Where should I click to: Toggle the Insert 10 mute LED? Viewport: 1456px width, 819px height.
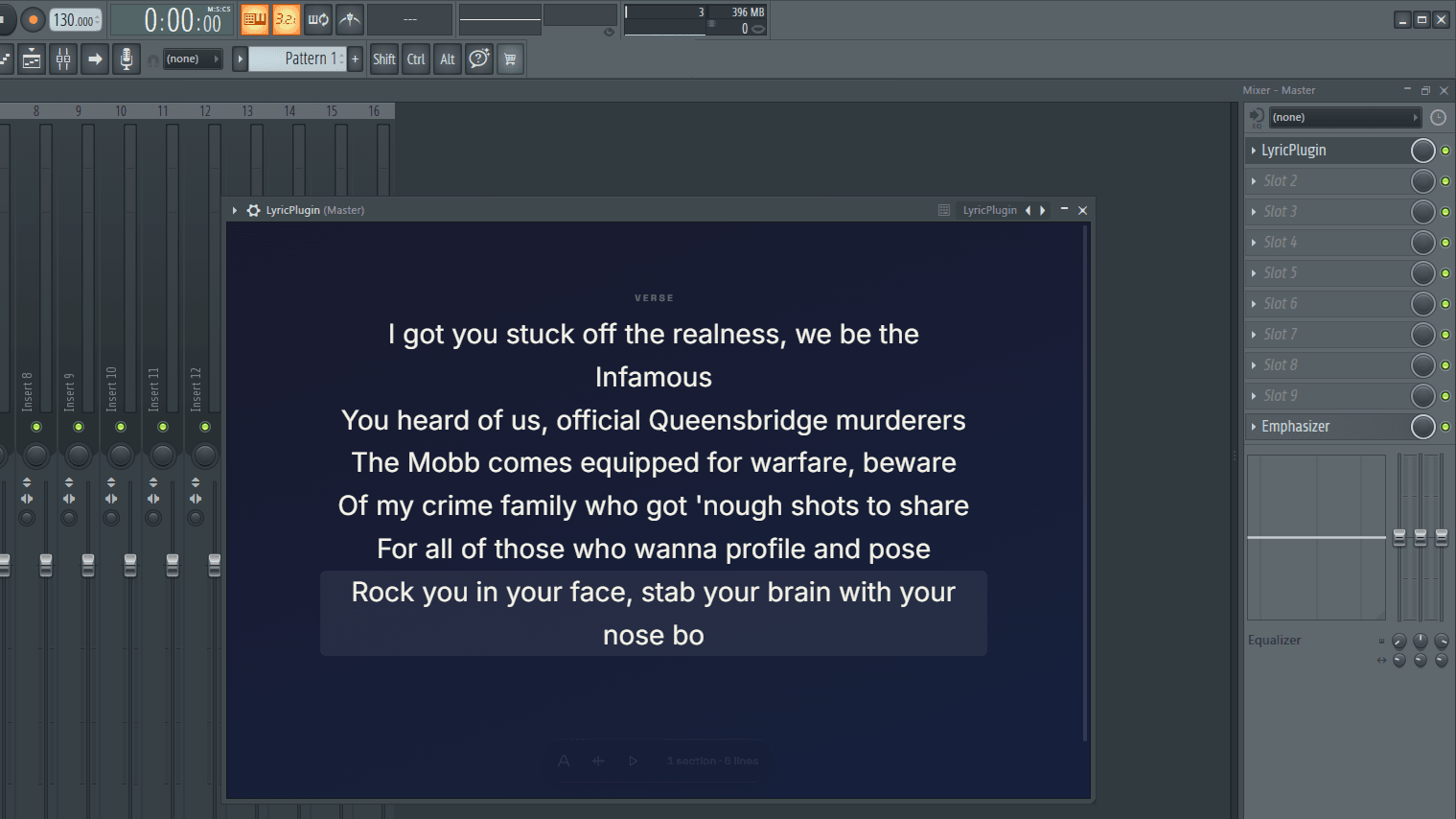121,427
